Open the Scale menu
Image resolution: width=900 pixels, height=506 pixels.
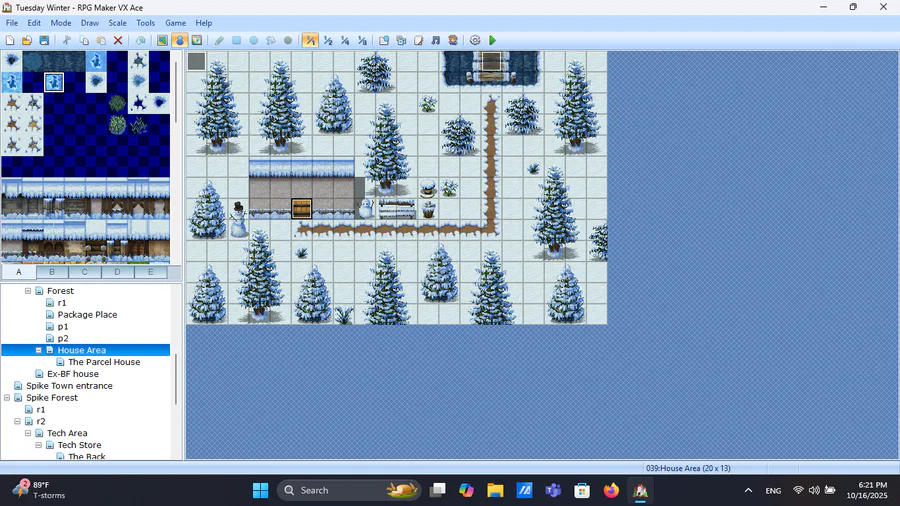[x=118, y=23]
